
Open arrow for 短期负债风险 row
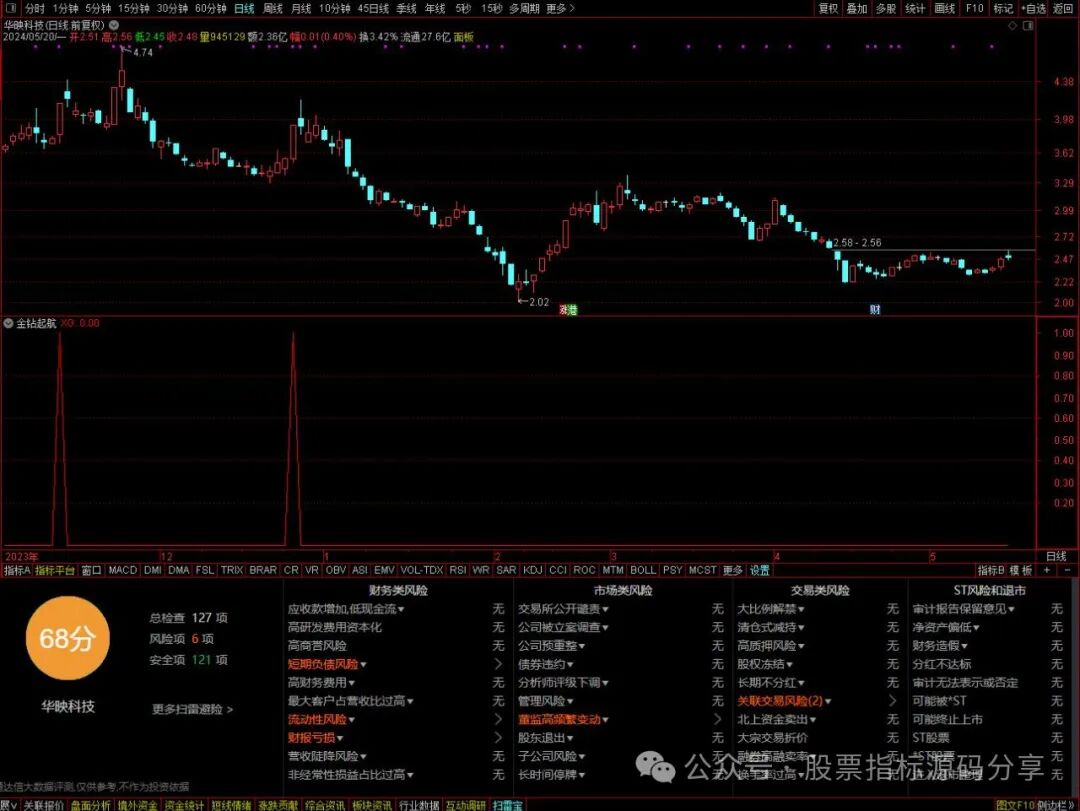(x=499, y=664)
